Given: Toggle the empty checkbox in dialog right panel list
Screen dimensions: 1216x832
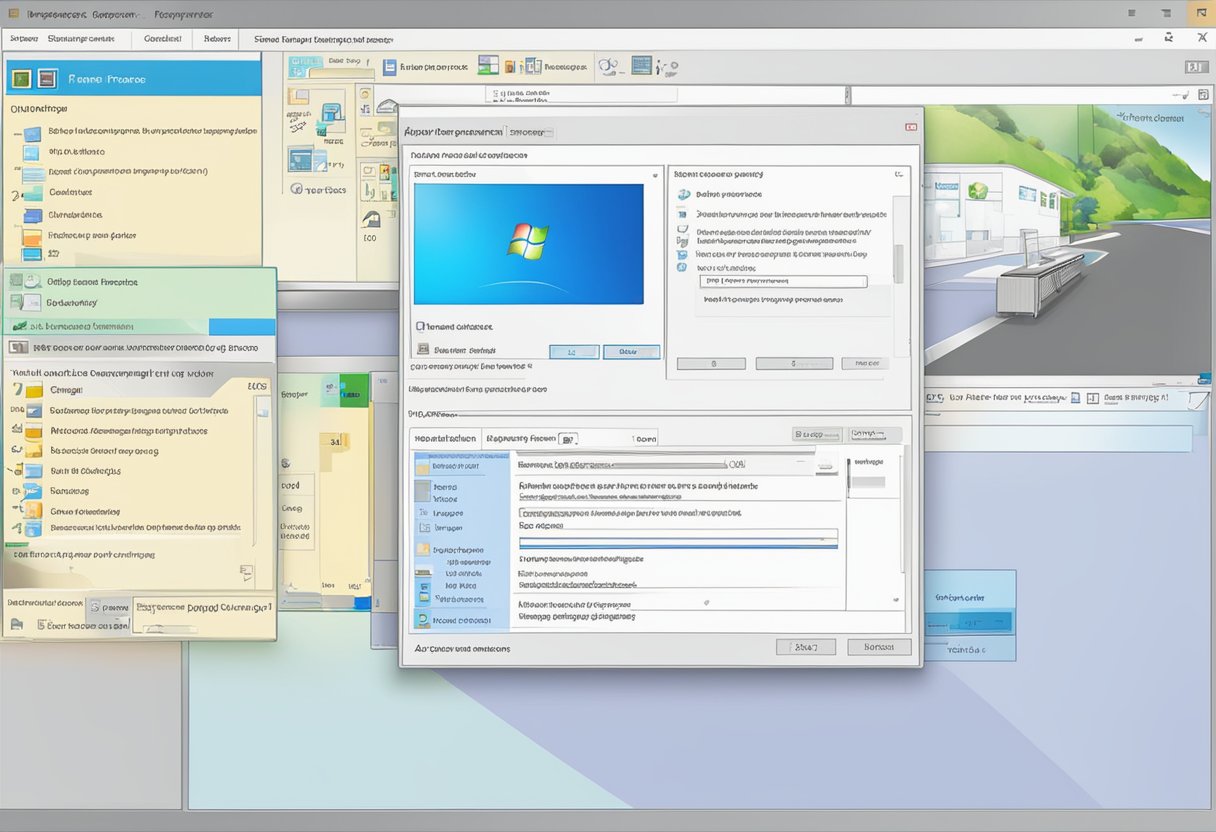Looking at the screenshot, I should 682,228.
